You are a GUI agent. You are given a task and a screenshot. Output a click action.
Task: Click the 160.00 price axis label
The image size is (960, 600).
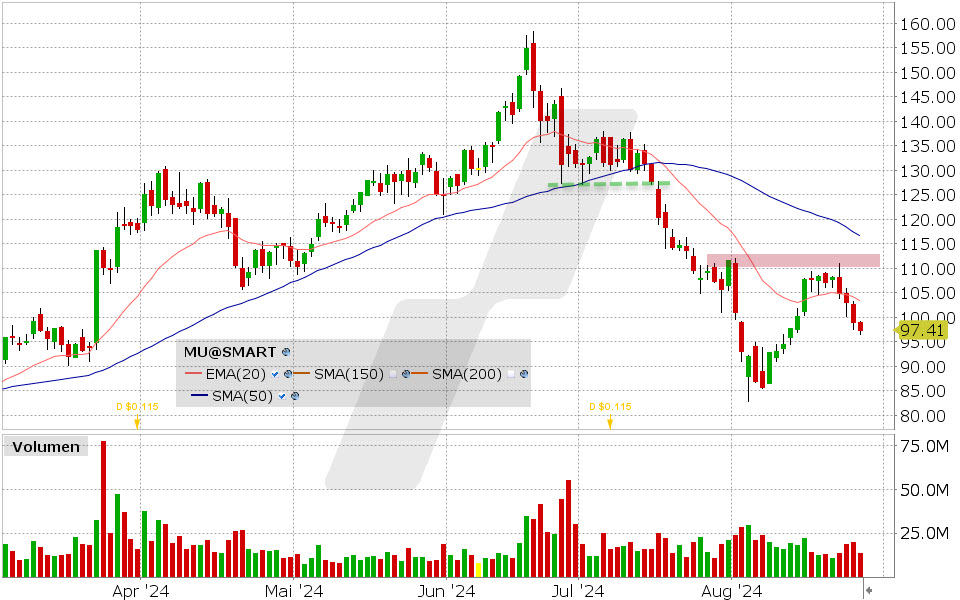tap(927, 24)
